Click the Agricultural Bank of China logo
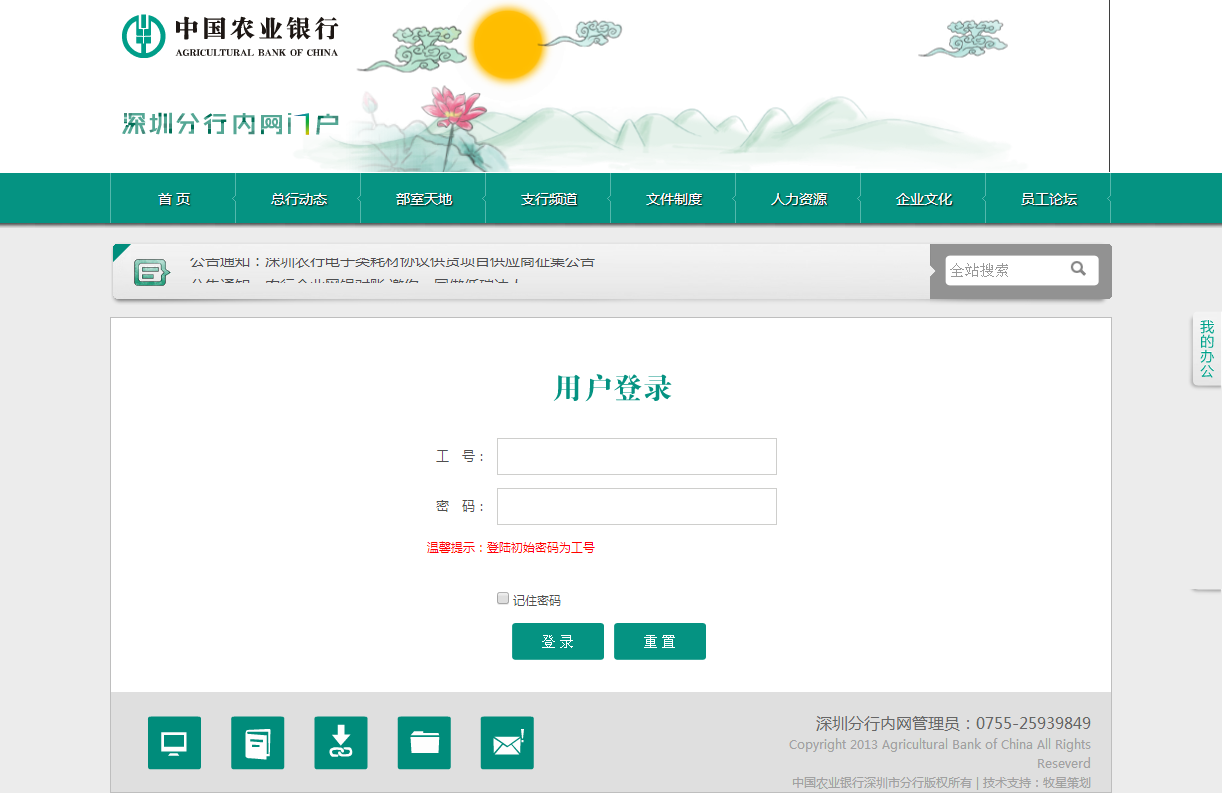 coord(231,37)
